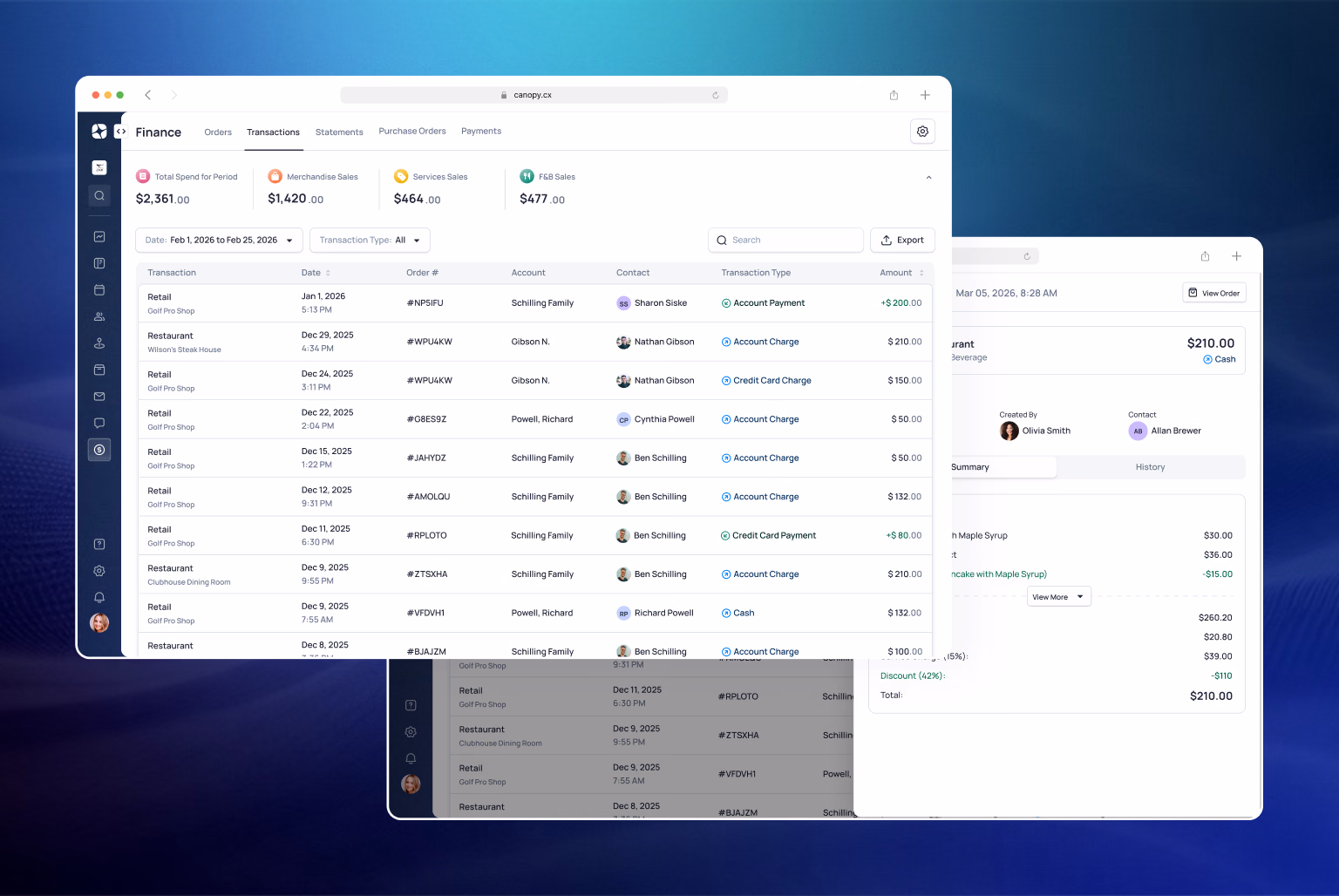Open the sidebar search icon
The height and width of the screenshot is (896, 1339).
[99, 196]
